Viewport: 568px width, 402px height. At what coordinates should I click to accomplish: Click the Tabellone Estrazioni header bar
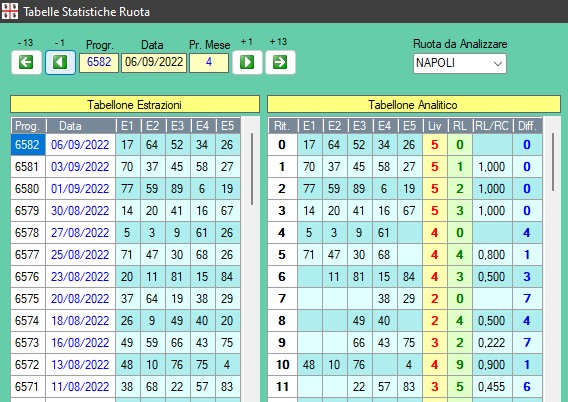pos(135,104)
